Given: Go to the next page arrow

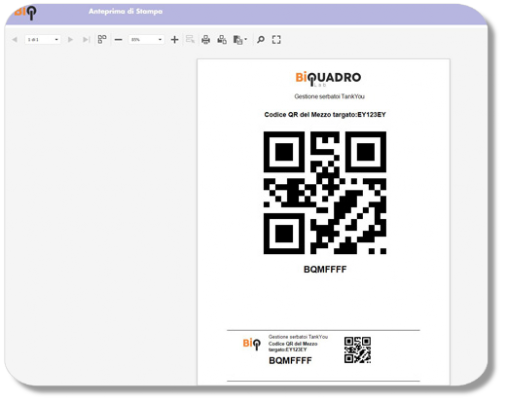Looking at the screenshot, I should click(70, 40).
